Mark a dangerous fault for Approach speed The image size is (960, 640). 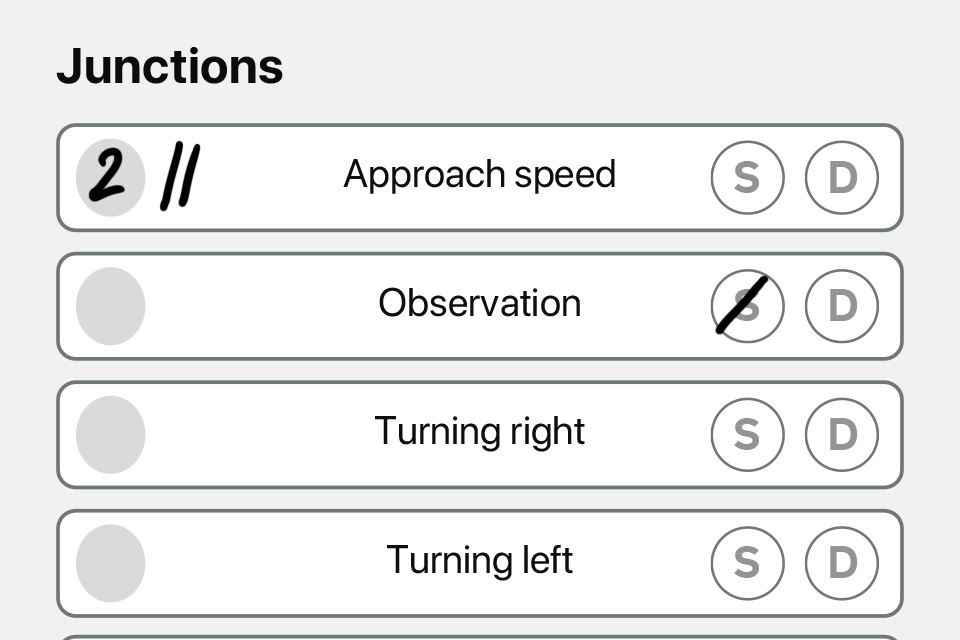coord(842,177)
